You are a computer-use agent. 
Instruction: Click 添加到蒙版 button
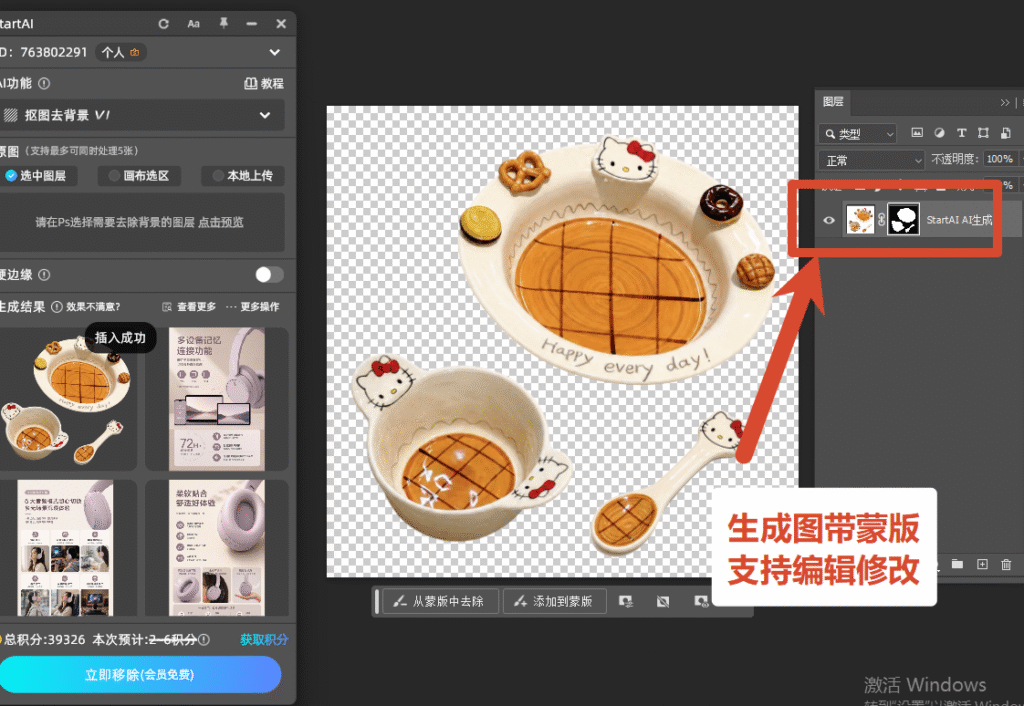click(x=554, y=602)
